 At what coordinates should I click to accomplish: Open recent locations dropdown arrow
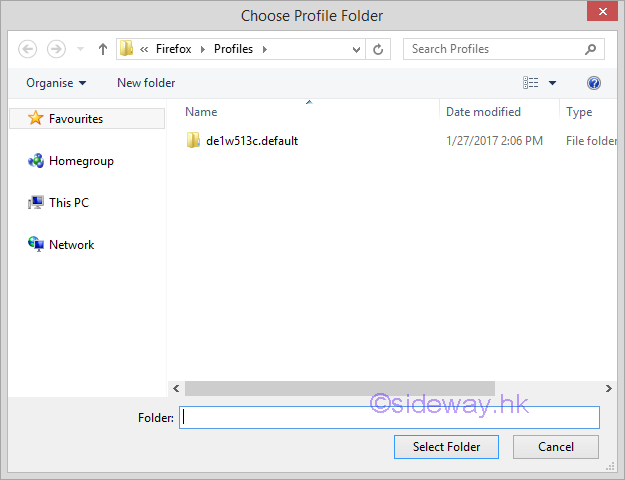(x=81, y=49)
